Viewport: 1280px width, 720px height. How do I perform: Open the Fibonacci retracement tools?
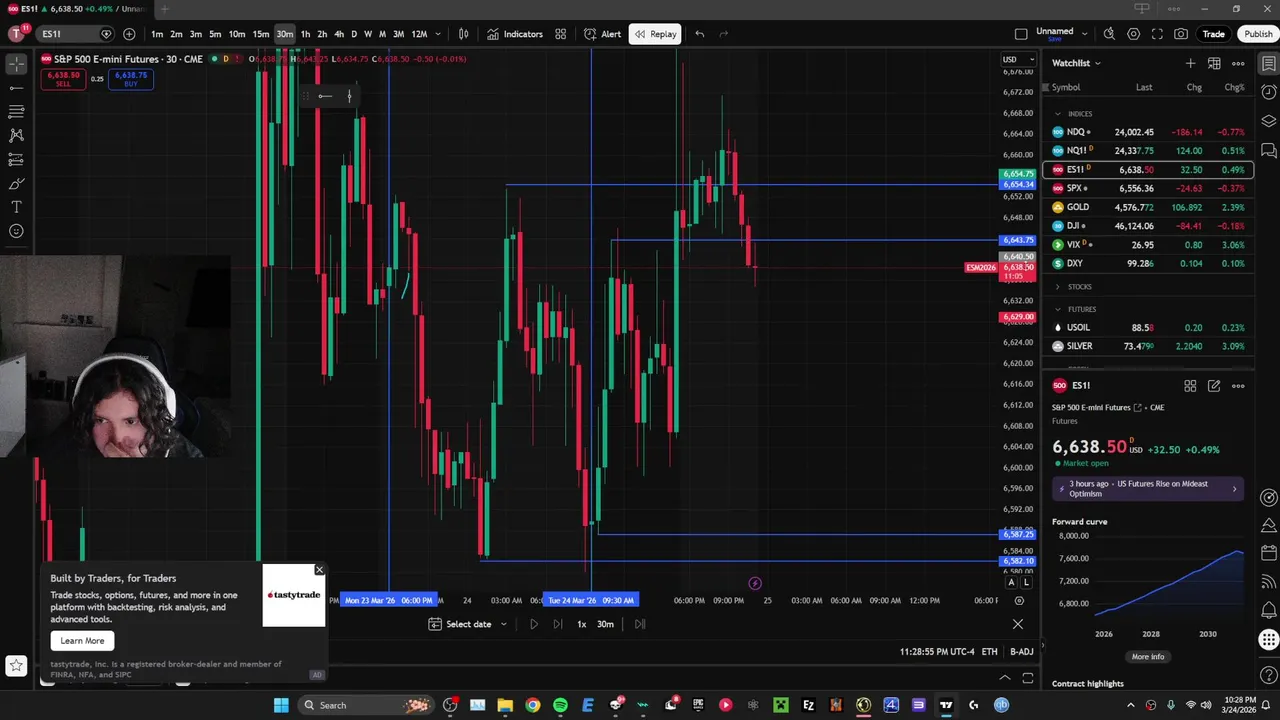click(16, 111)
